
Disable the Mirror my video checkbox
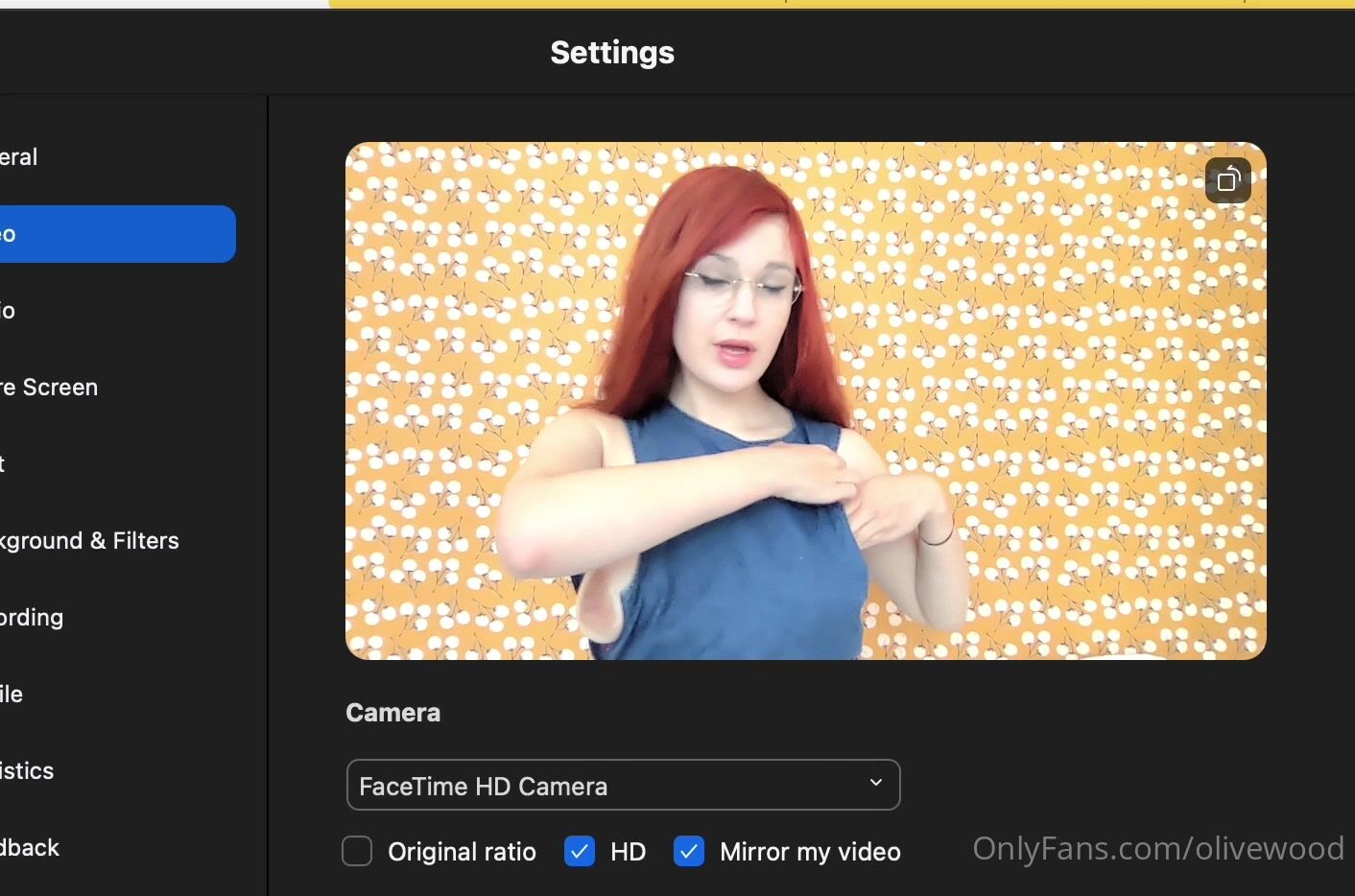[689, 851]
